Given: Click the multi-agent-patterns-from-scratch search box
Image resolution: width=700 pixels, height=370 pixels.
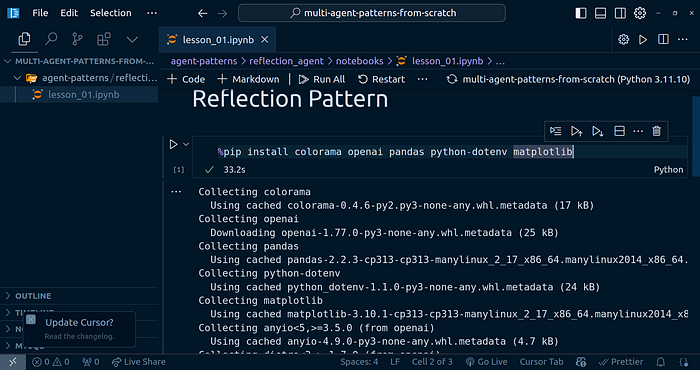Looking at the screenshot, I should [372, 13].
